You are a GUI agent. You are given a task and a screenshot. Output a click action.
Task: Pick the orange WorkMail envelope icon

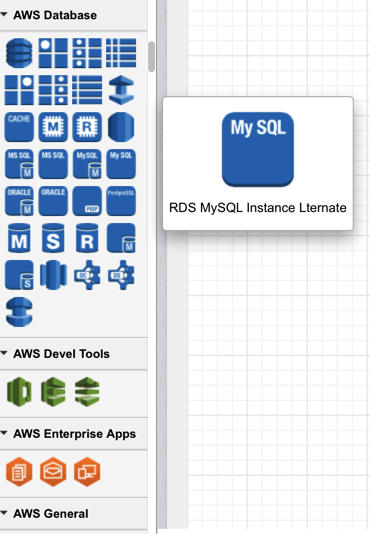pos(53,472)
